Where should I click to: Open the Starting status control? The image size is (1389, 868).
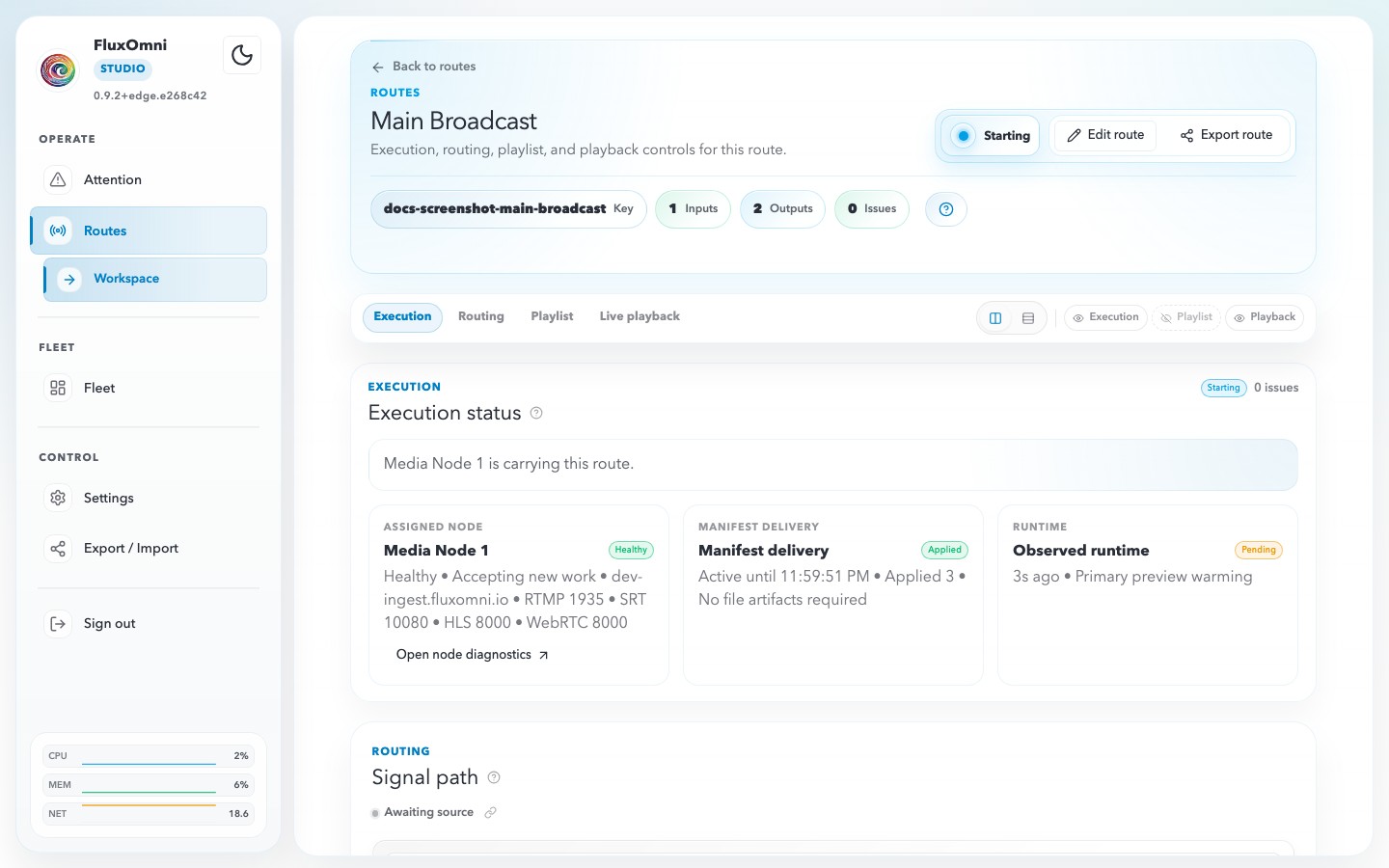tap(991, 136)
